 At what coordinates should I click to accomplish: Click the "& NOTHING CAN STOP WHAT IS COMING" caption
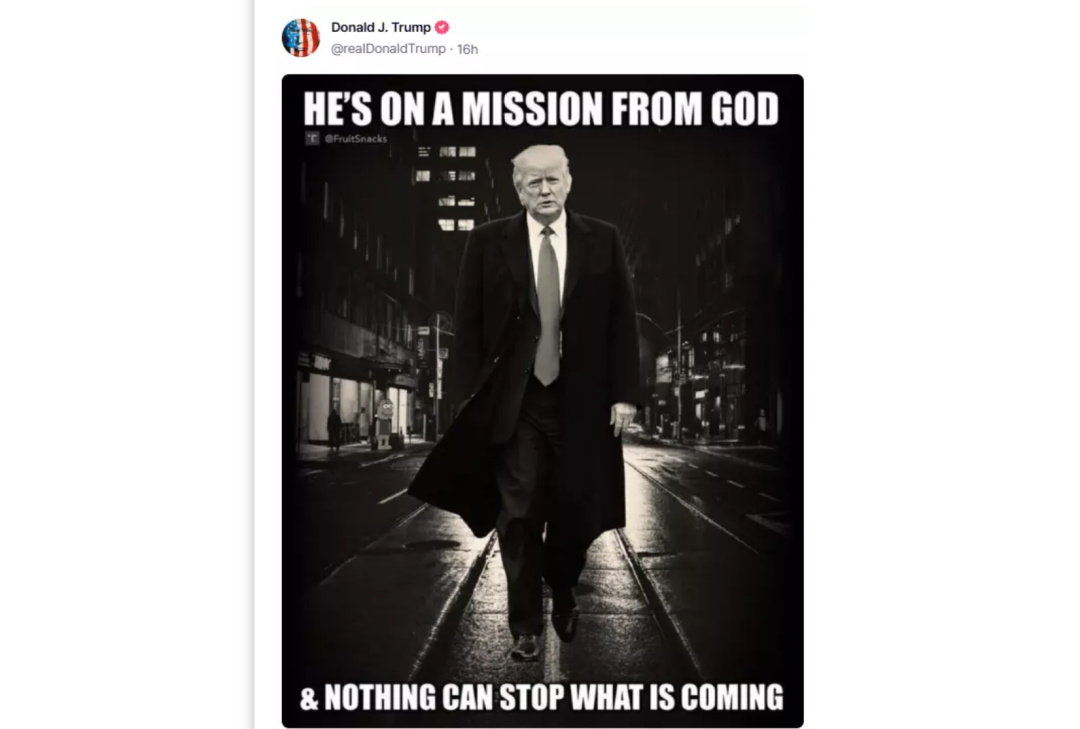coord(542,697)
